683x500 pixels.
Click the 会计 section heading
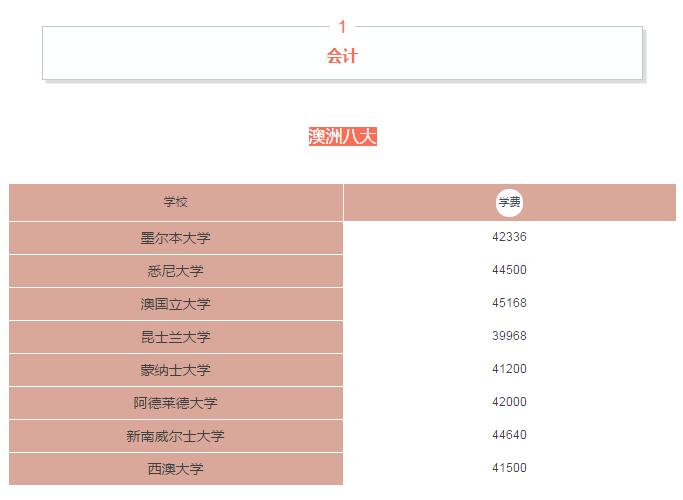coord(342,57)
